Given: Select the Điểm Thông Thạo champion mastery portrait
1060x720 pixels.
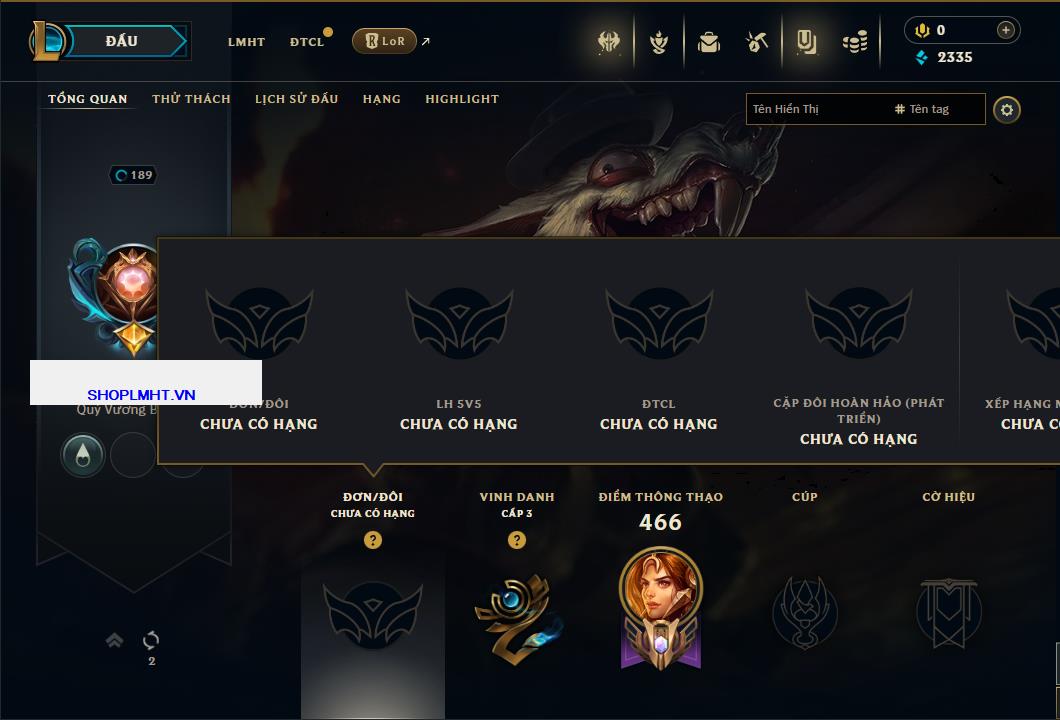Looking at the screenshot, I should (x=660, y=608).
